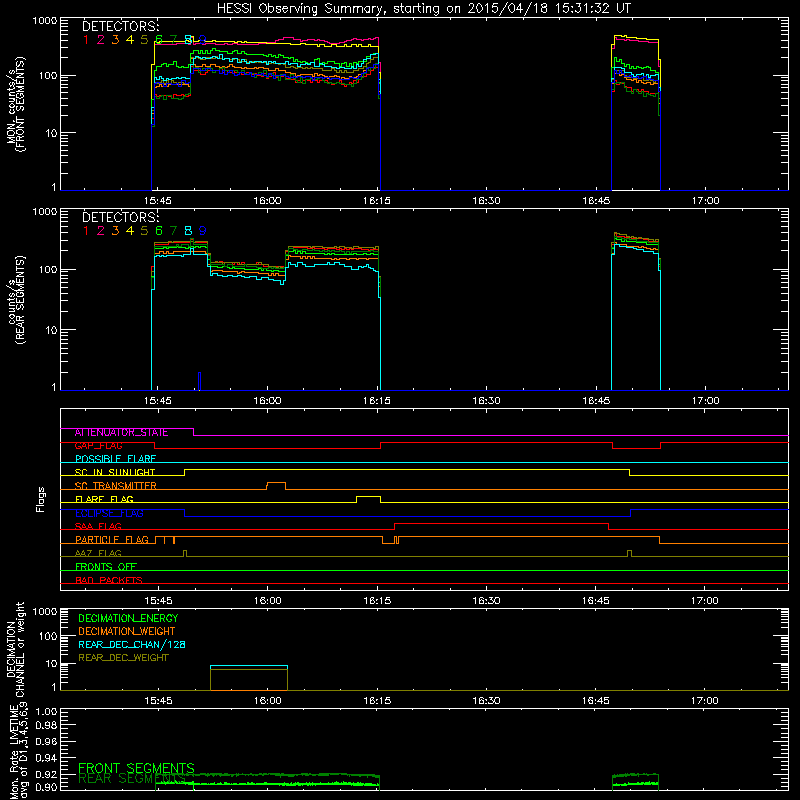Click the BAD_PACKETS flag label
Screen dimensions: 800x800
click(109, 580)
